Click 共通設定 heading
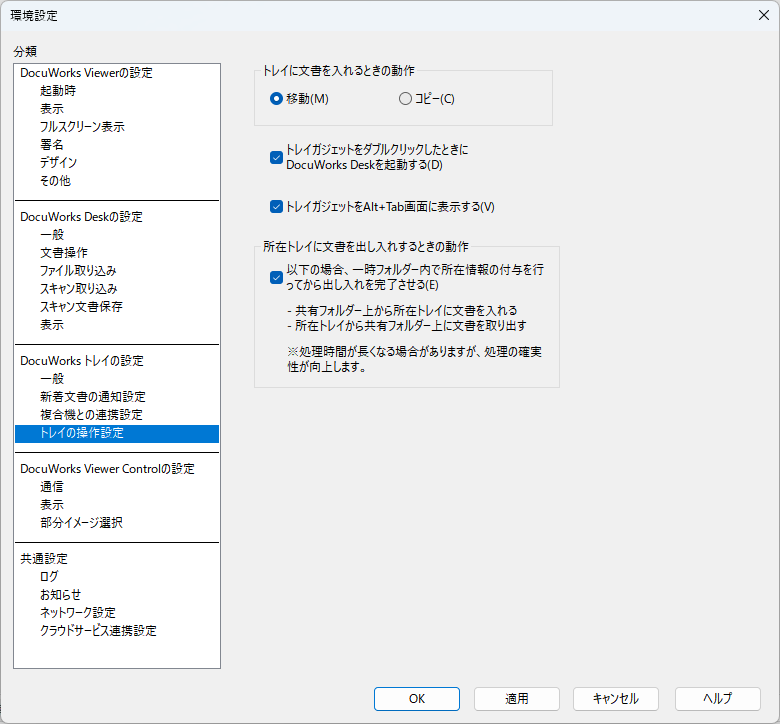Screen dimensions: 780x724 (x=44, y=558)
